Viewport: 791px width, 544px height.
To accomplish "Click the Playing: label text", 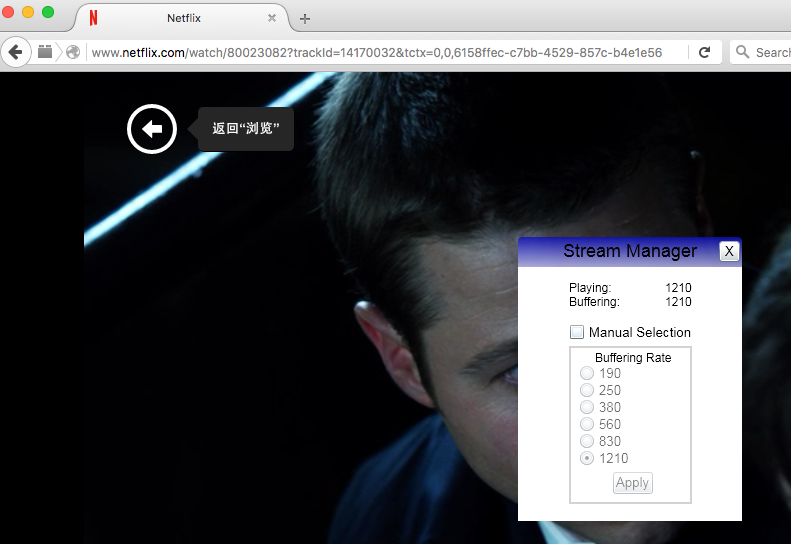I will tap(590, 288).
